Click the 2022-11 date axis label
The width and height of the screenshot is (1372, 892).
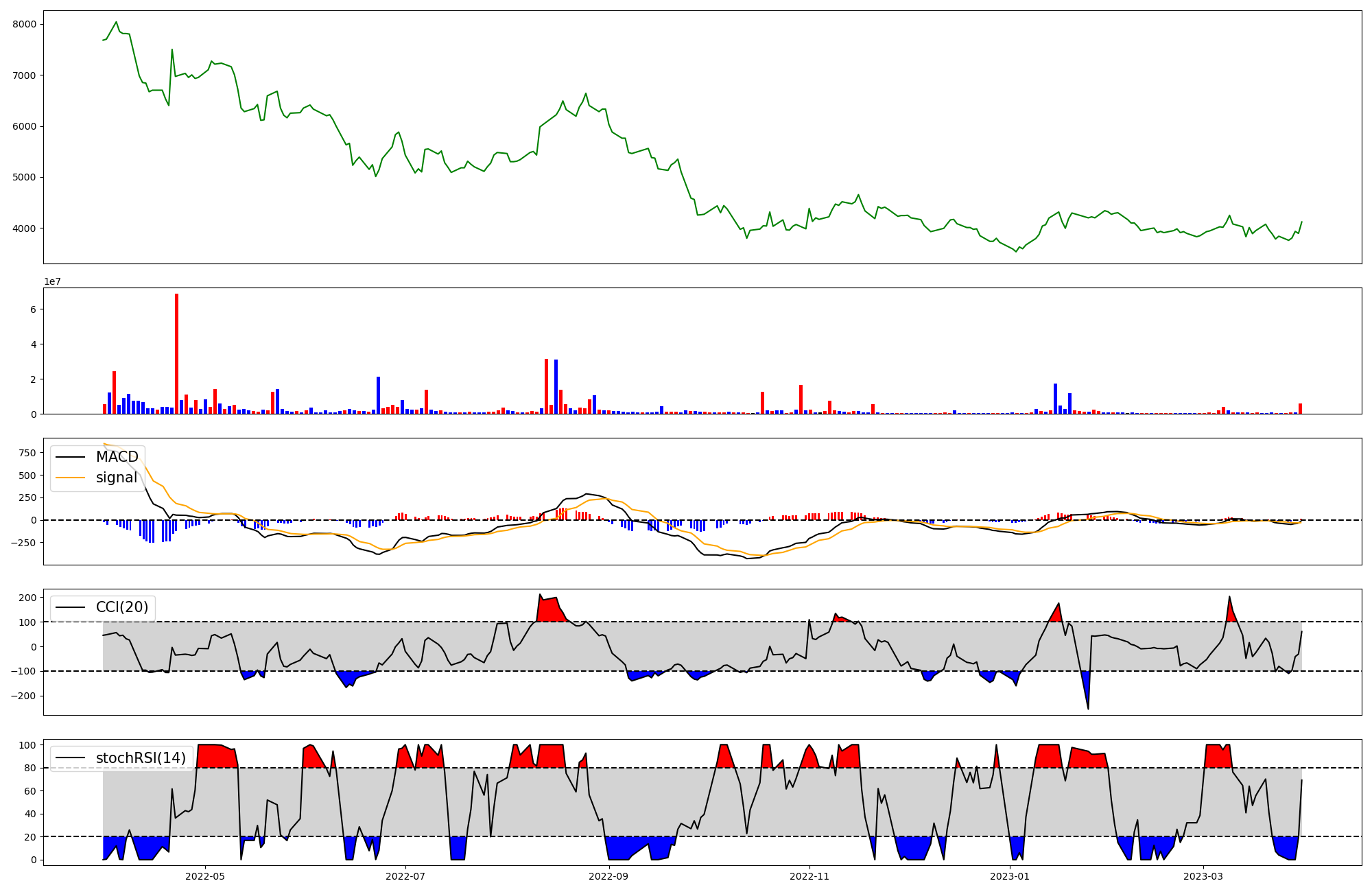click(809, 876)
